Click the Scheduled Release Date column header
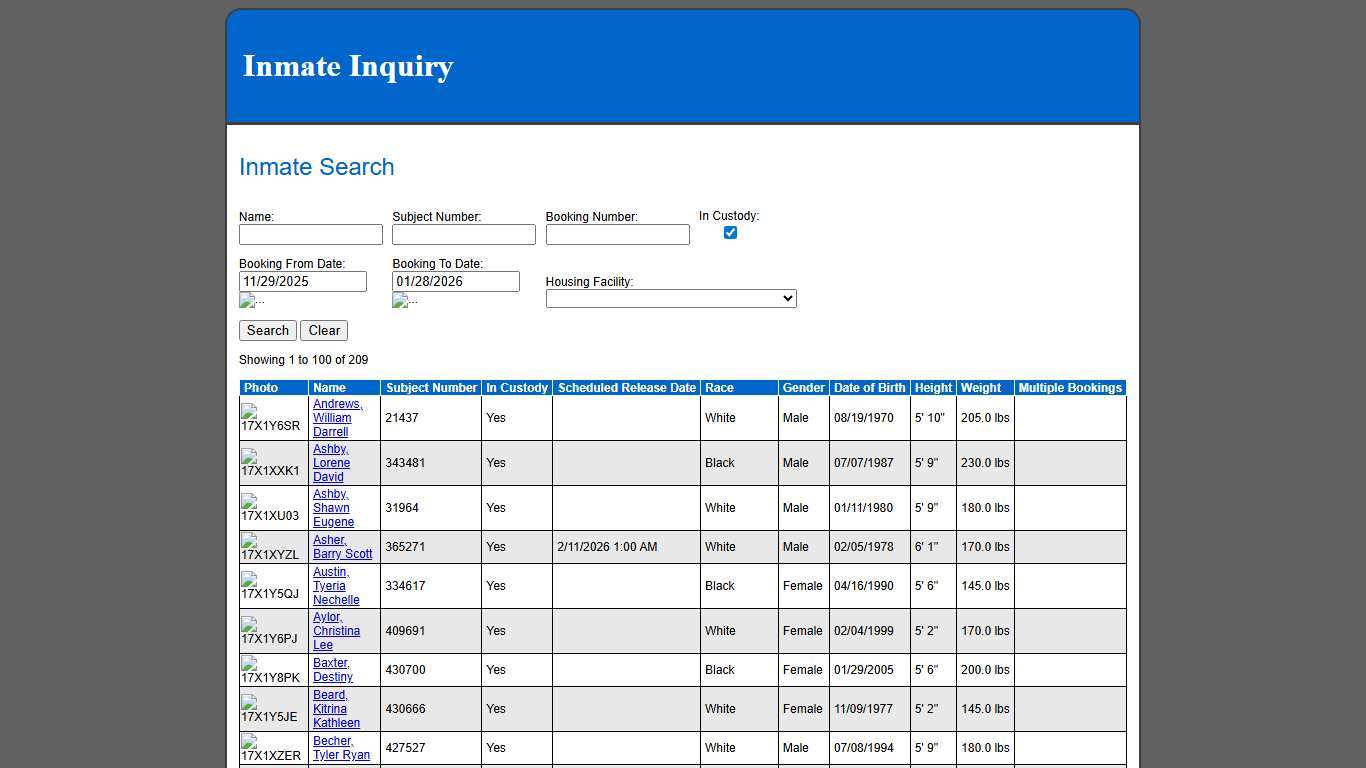1366x768 pixels. tap(626, 388)
